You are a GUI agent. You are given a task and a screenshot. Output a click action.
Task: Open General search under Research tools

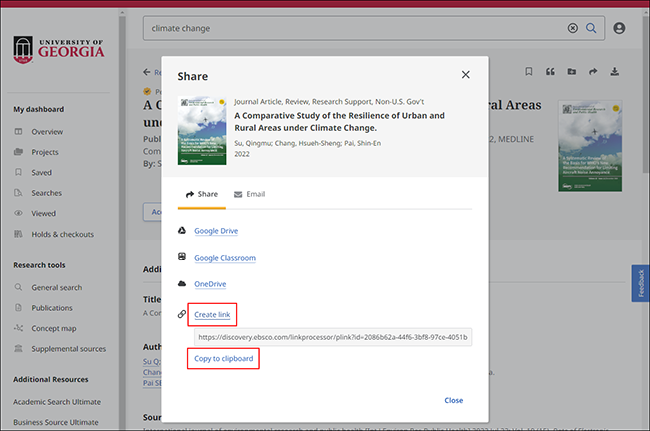pos(57,287)
